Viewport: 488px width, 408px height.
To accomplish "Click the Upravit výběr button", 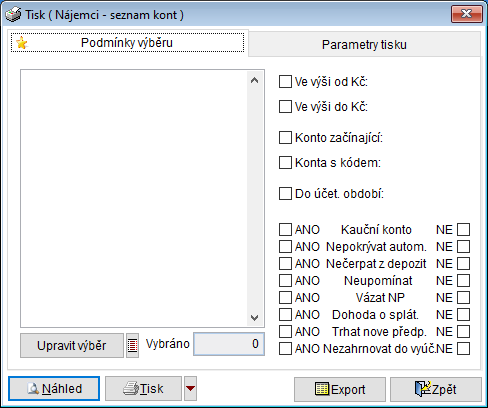I will (72, 345).
